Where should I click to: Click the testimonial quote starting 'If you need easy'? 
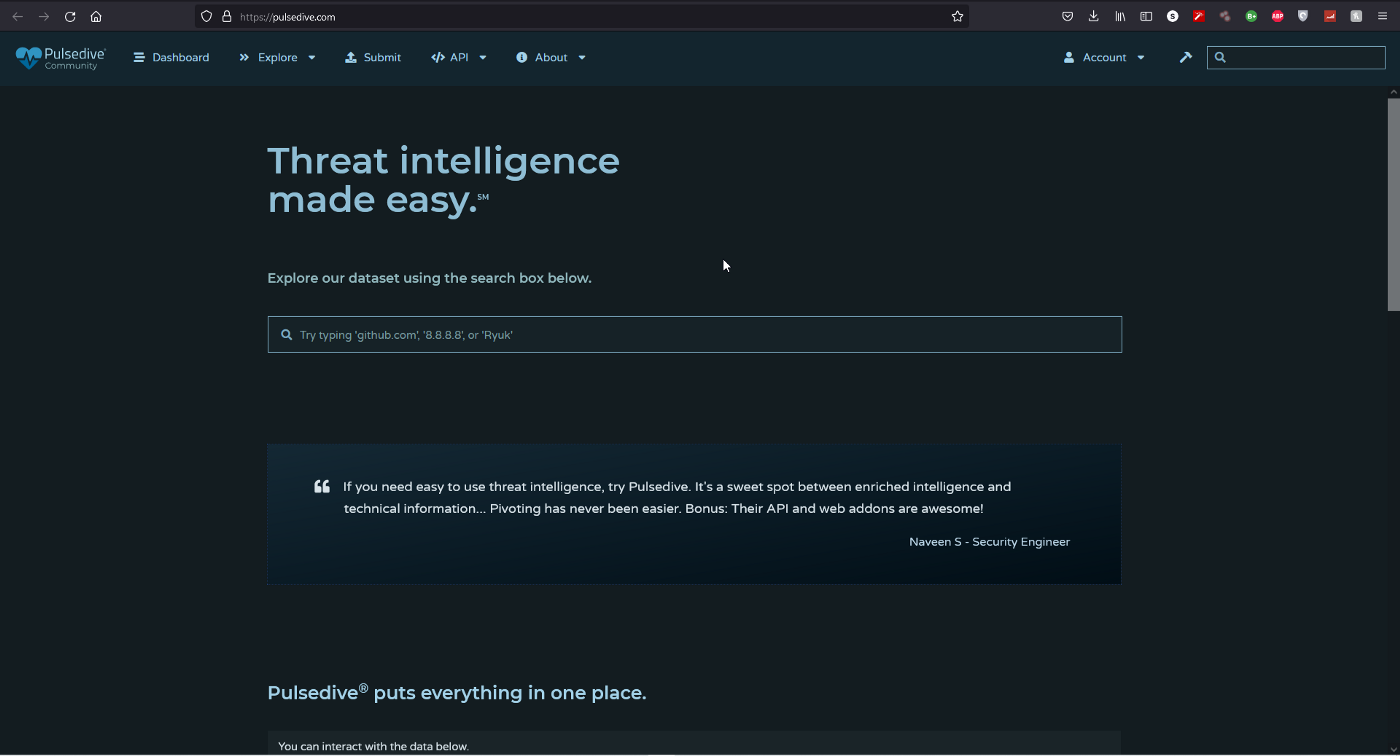tap(677, 498)
